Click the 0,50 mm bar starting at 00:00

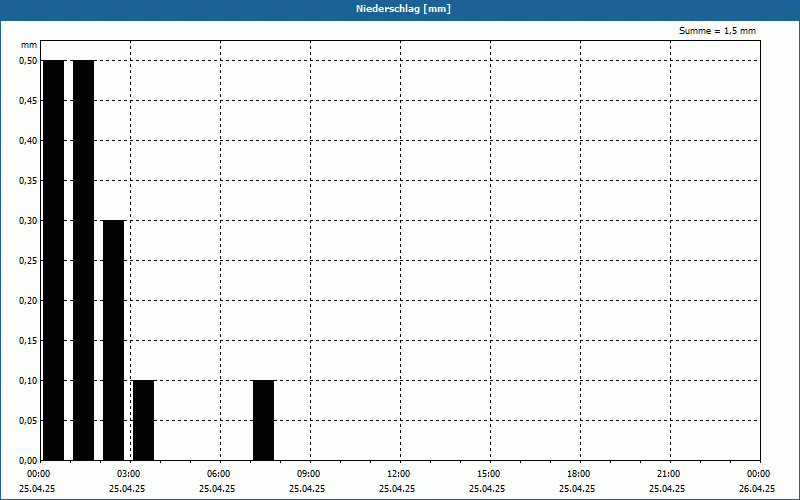[x=54, y=260]
